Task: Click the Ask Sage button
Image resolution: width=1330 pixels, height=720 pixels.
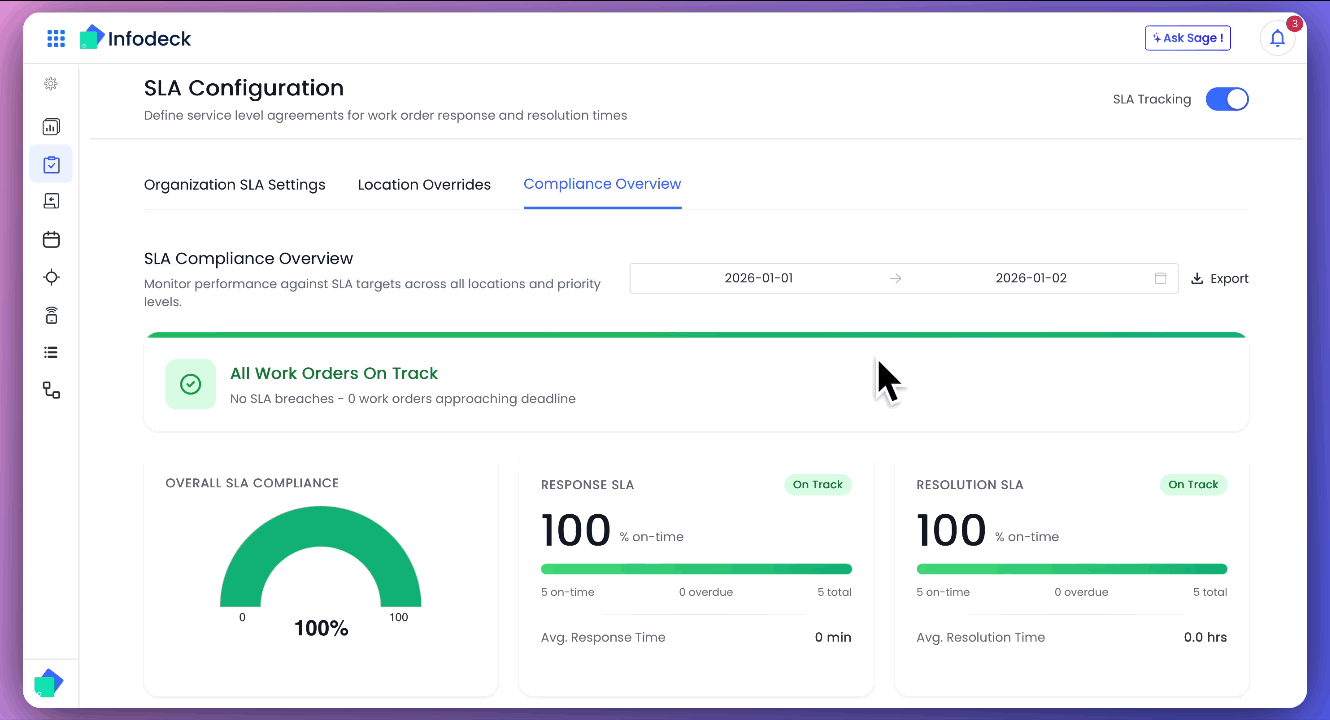Action: [x=1188, y=37]
